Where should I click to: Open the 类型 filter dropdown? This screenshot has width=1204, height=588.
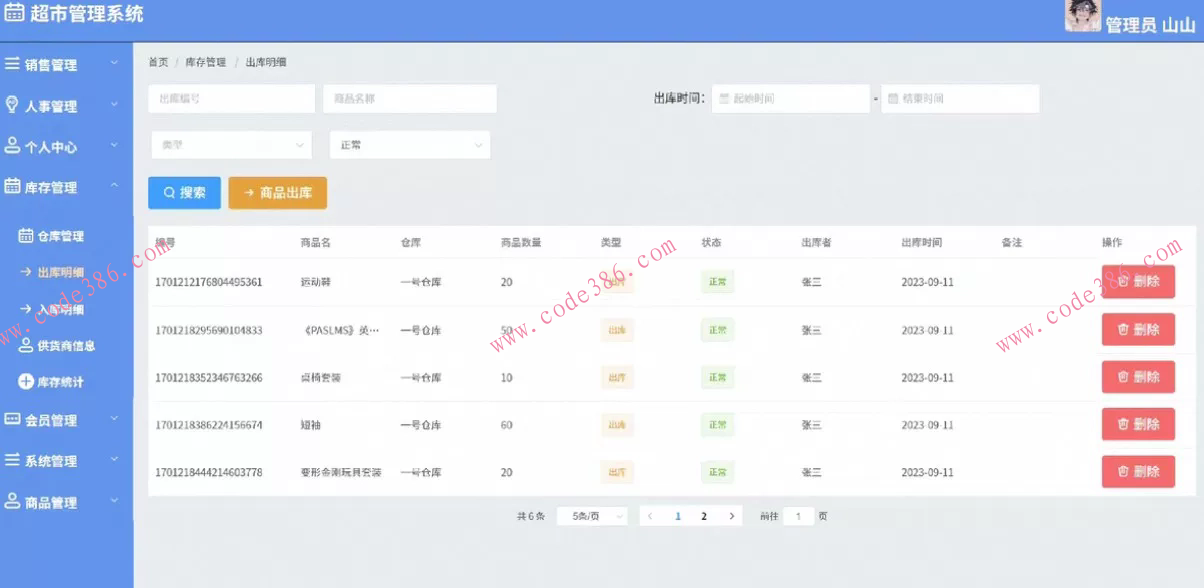[231, 145]
